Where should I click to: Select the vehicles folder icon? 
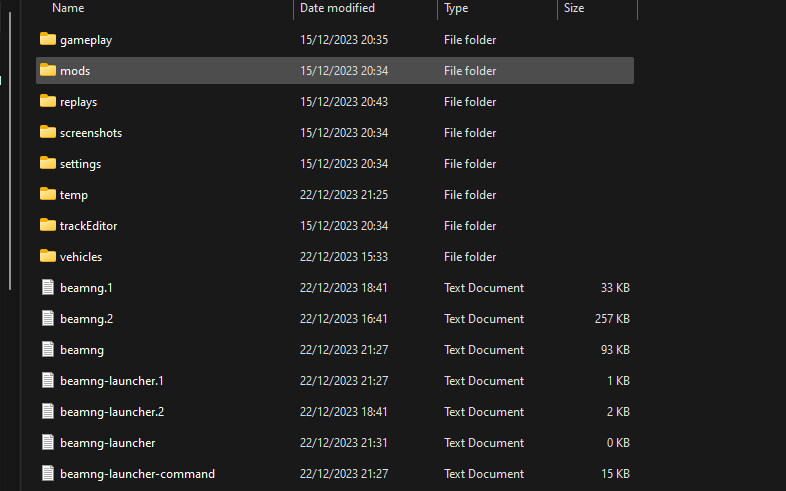tap(48, 257)
